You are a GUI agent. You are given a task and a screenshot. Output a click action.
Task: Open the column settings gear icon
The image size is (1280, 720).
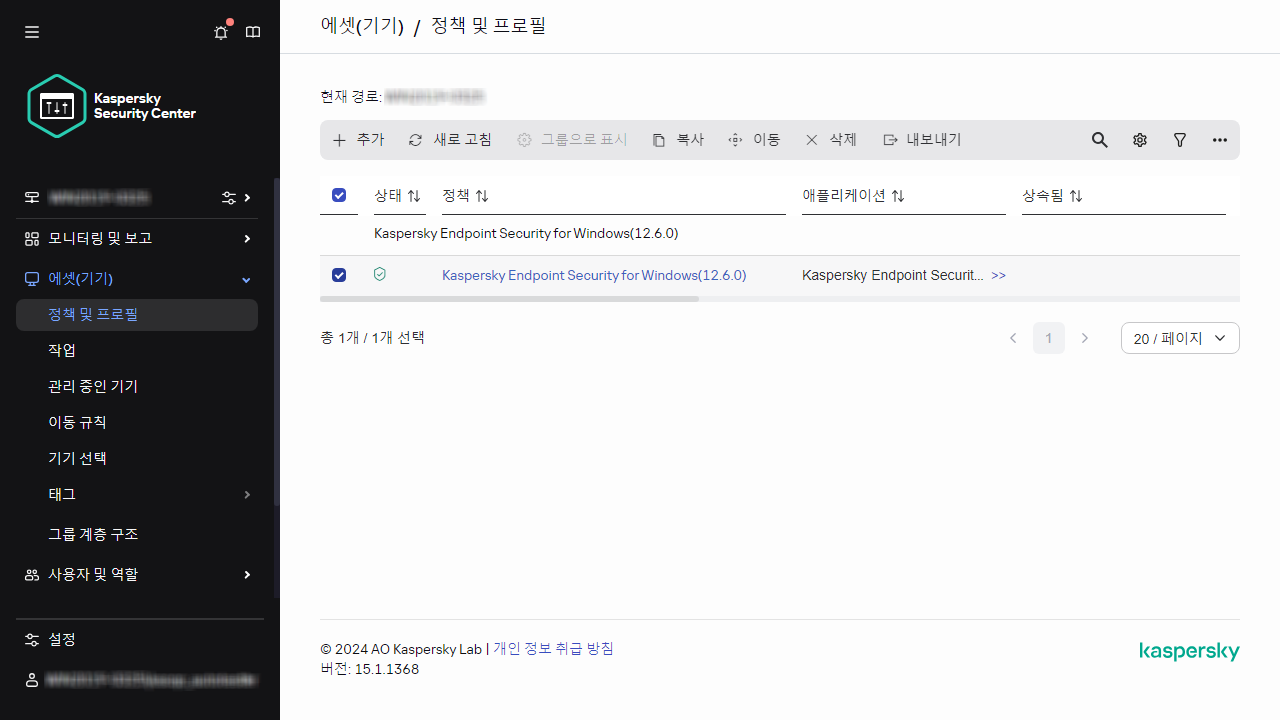tap(1139, 140)
